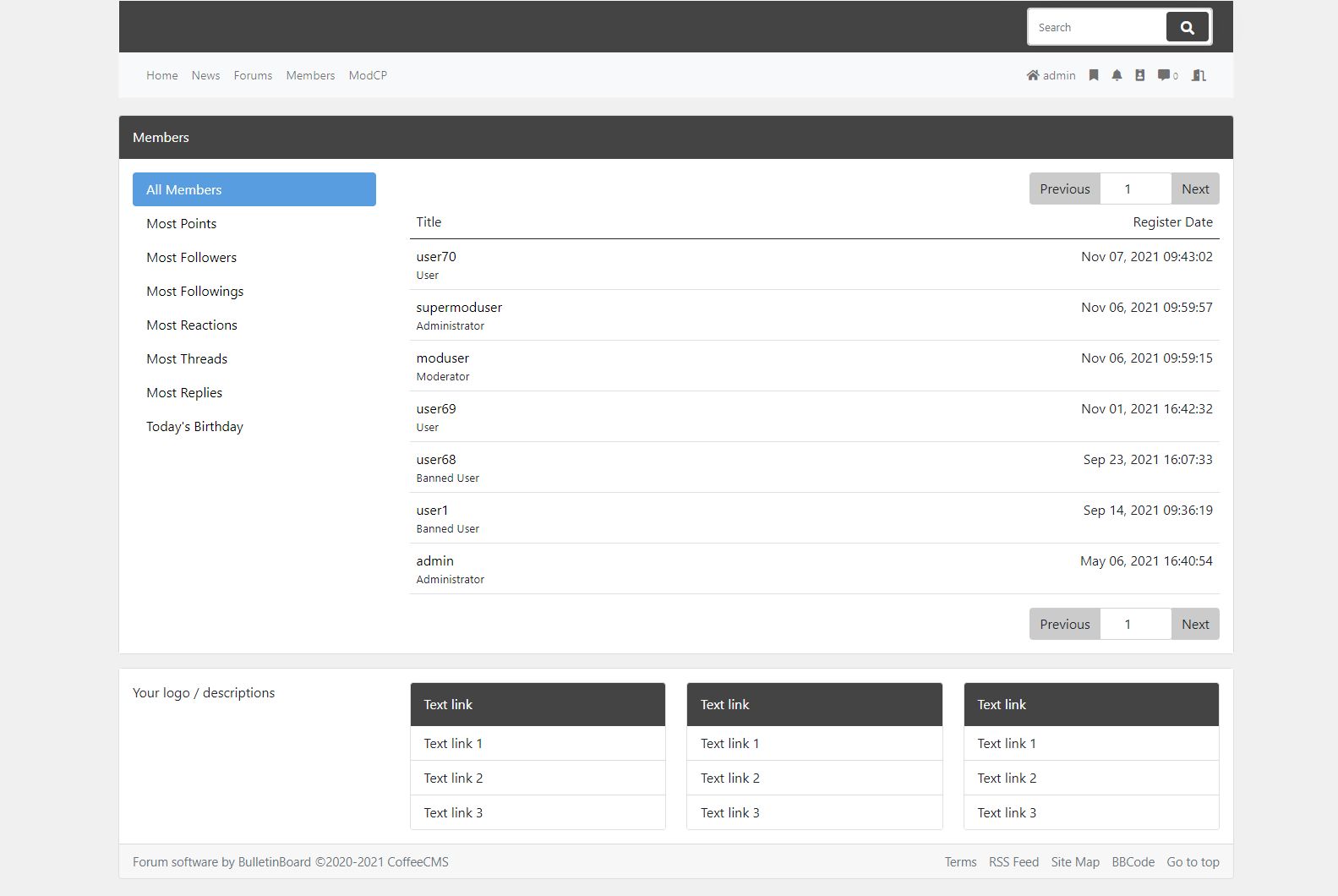Open the ID badge icon in the navbar
Screen dimensions: 1338x896
[1139, 75]
